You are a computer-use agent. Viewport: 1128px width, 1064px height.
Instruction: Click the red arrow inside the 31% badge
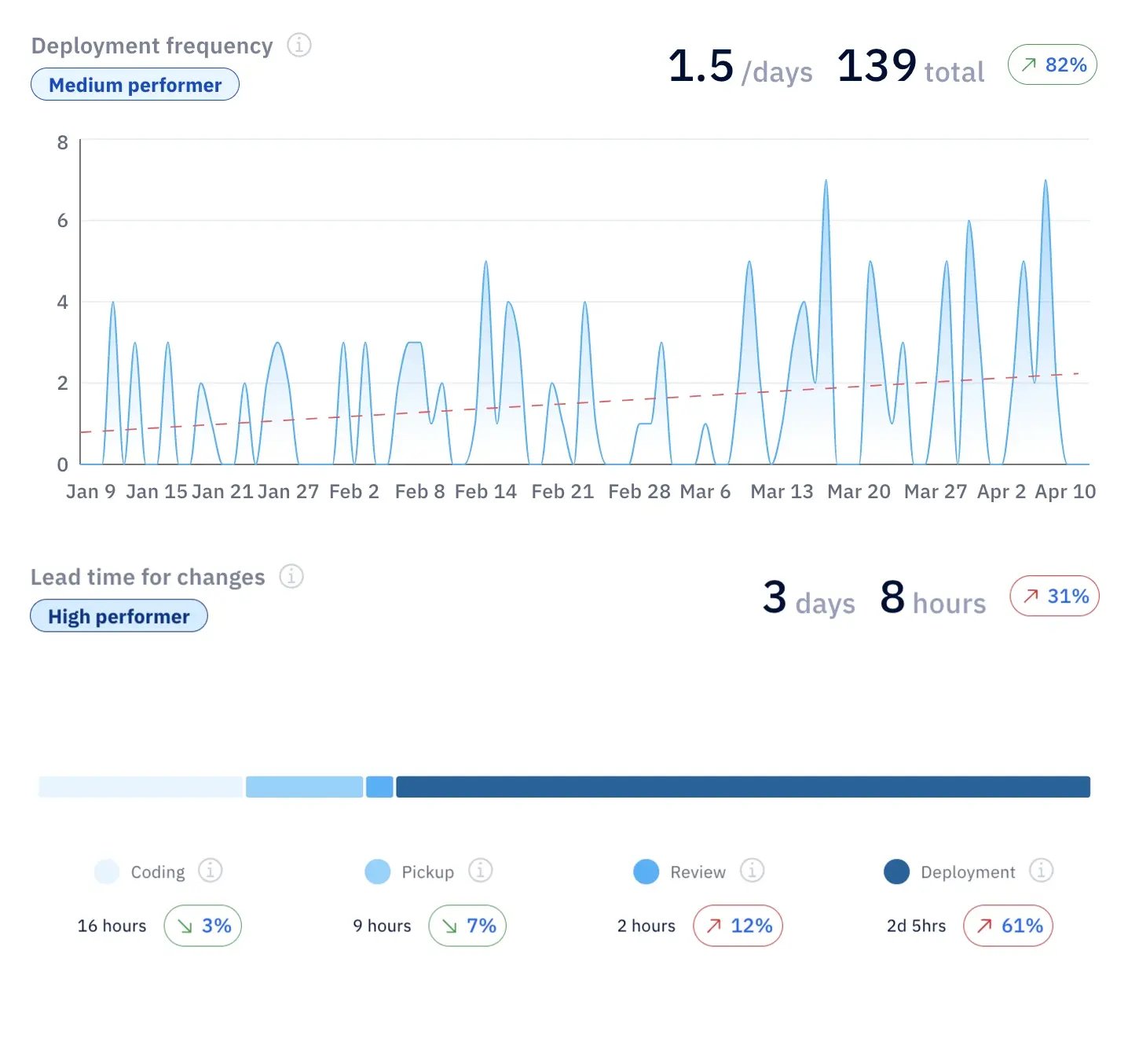1030,596
